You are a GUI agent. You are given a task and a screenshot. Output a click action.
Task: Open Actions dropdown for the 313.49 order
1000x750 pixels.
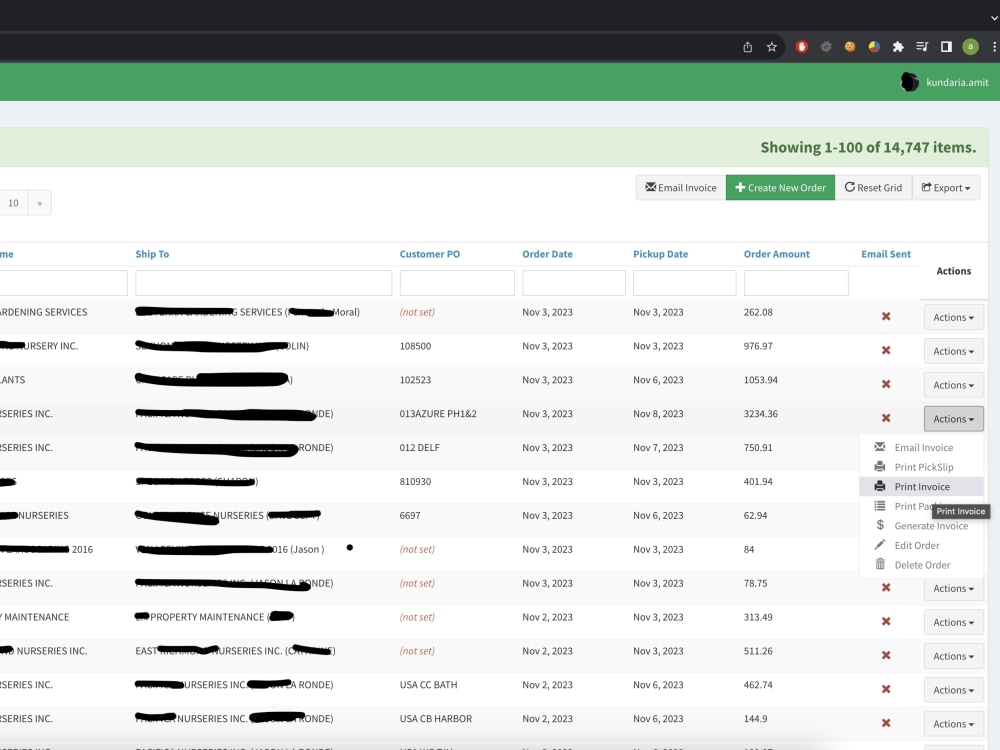(953, 622)
